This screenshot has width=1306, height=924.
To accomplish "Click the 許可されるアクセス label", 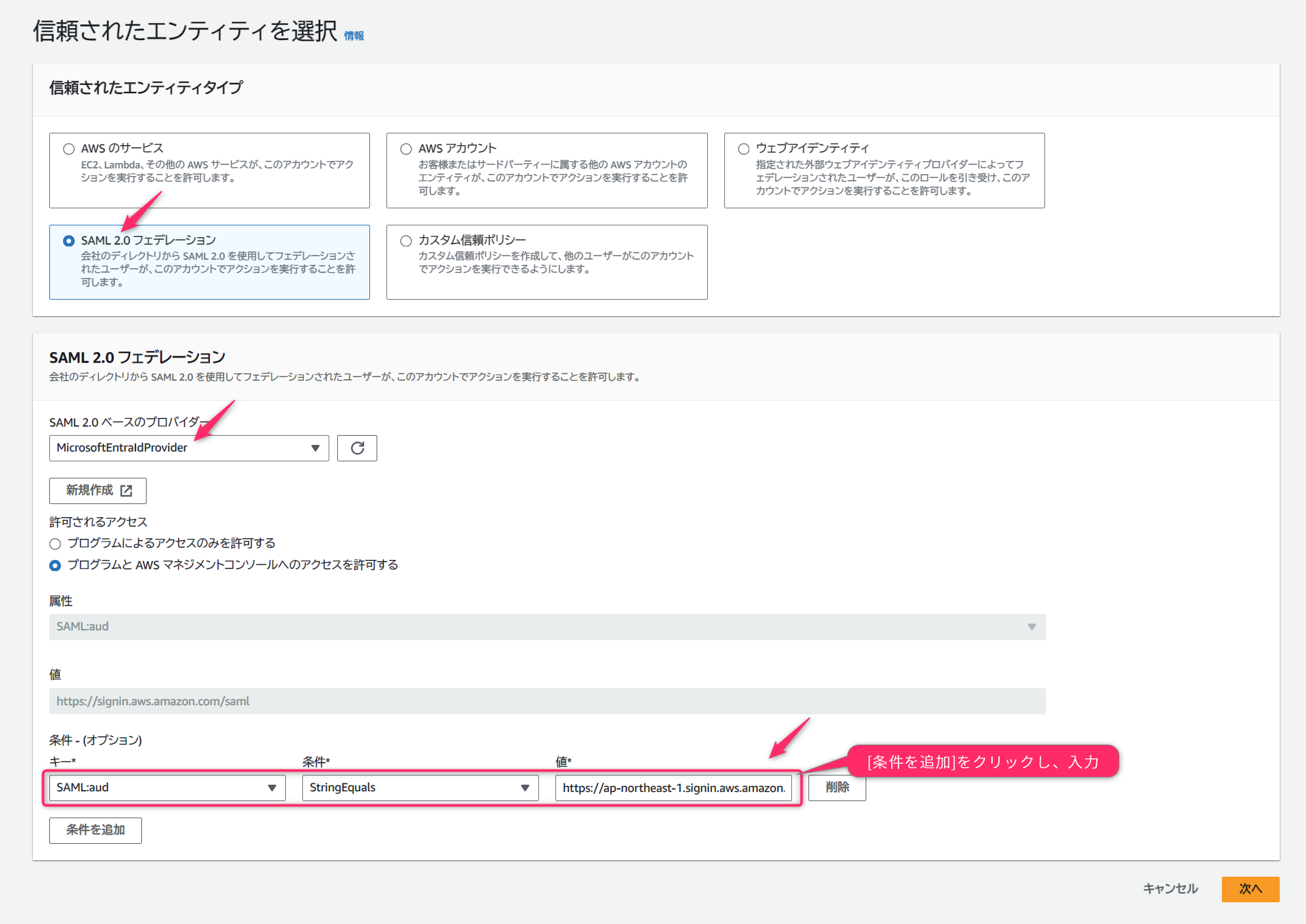I will click(98, 522).
